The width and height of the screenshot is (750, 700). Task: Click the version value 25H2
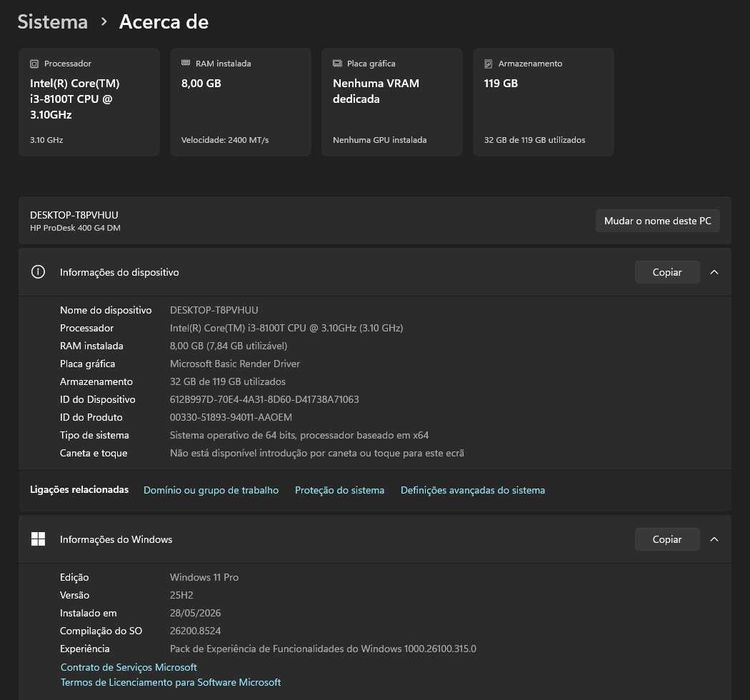click(x=181, y=595)
